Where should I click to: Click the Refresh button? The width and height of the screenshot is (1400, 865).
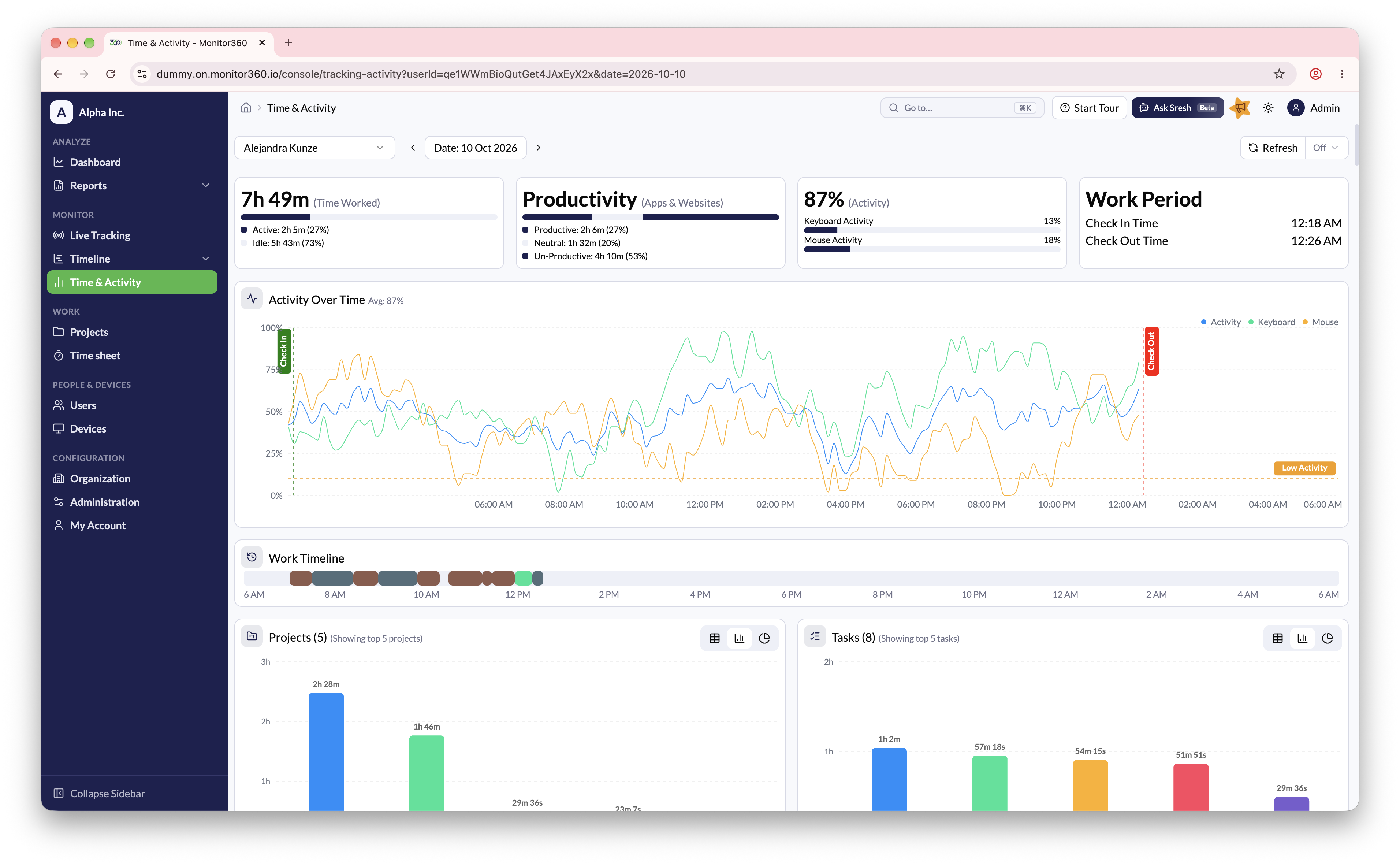1273,148
